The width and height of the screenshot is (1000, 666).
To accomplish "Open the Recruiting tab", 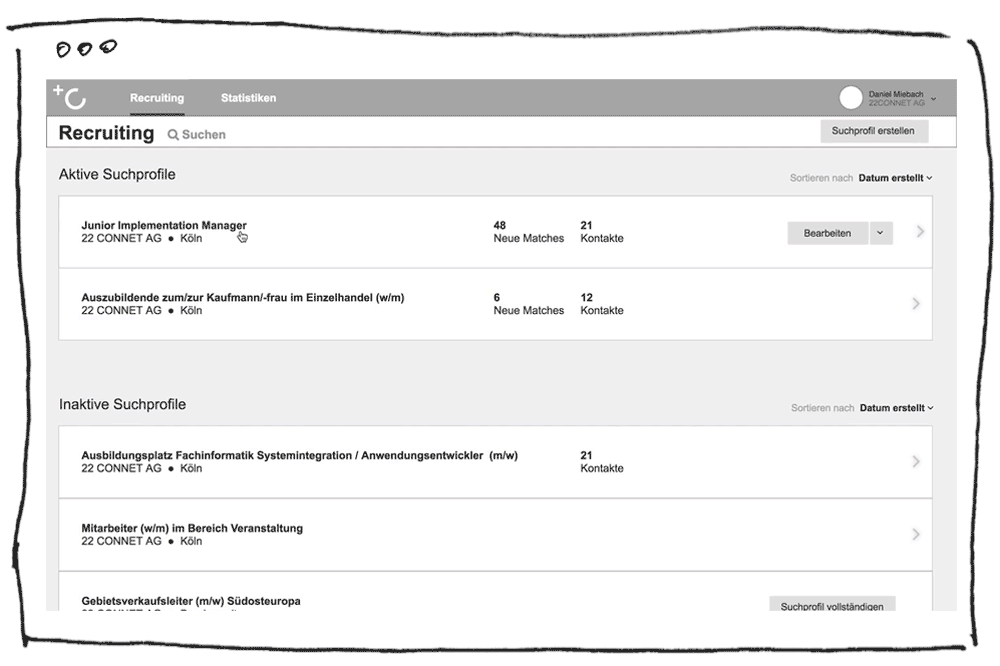I will (157, 98).
